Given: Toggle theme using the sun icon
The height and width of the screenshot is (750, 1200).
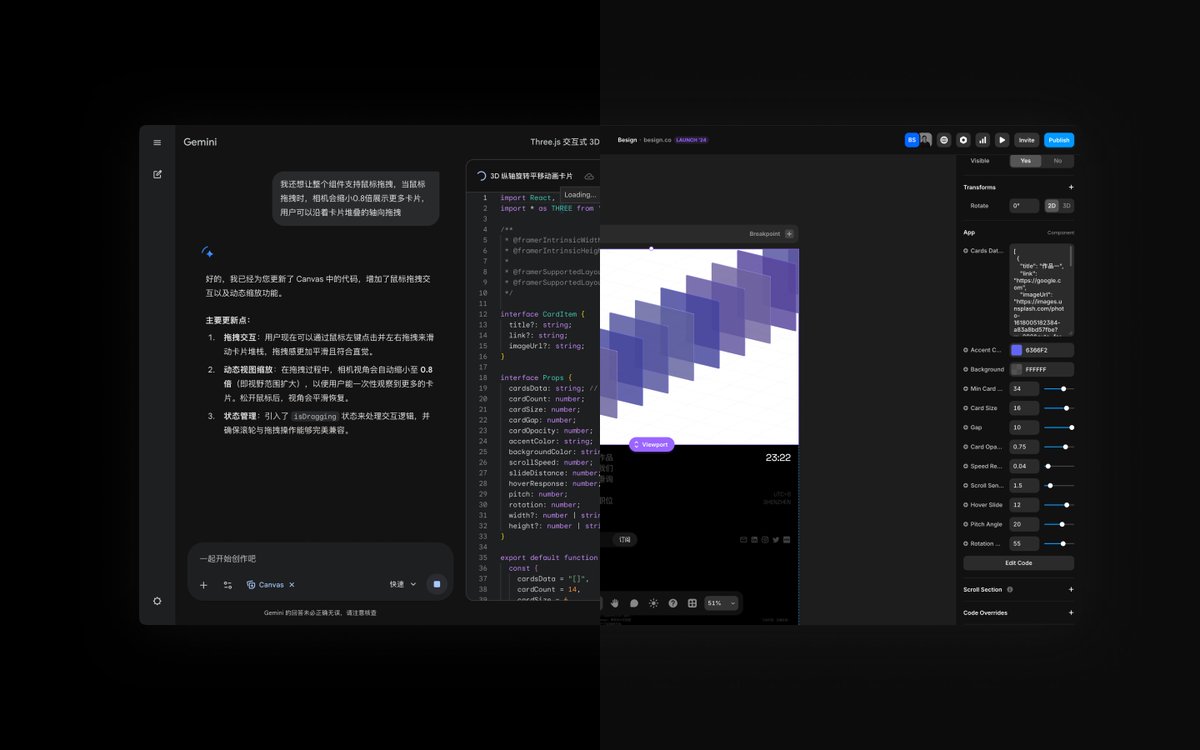Looking at the screenshot, I should [653, 603].
